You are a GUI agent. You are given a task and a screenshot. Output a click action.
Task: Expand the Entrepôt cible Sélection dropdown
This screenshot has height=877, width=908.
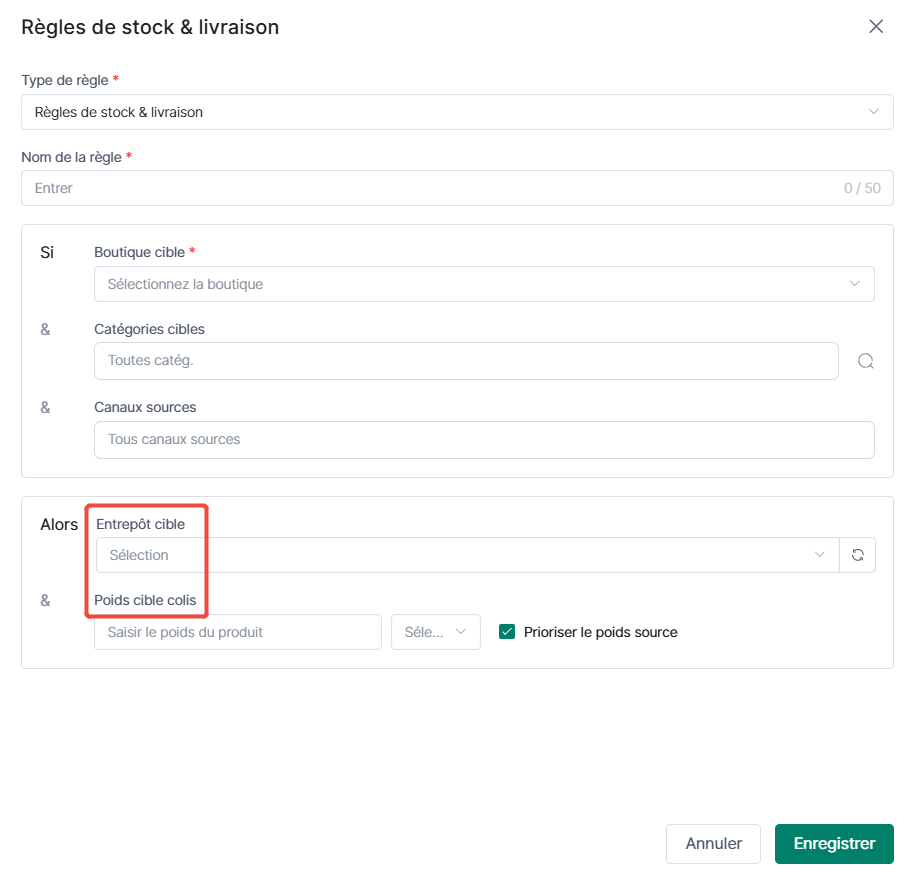pos(467,555)
